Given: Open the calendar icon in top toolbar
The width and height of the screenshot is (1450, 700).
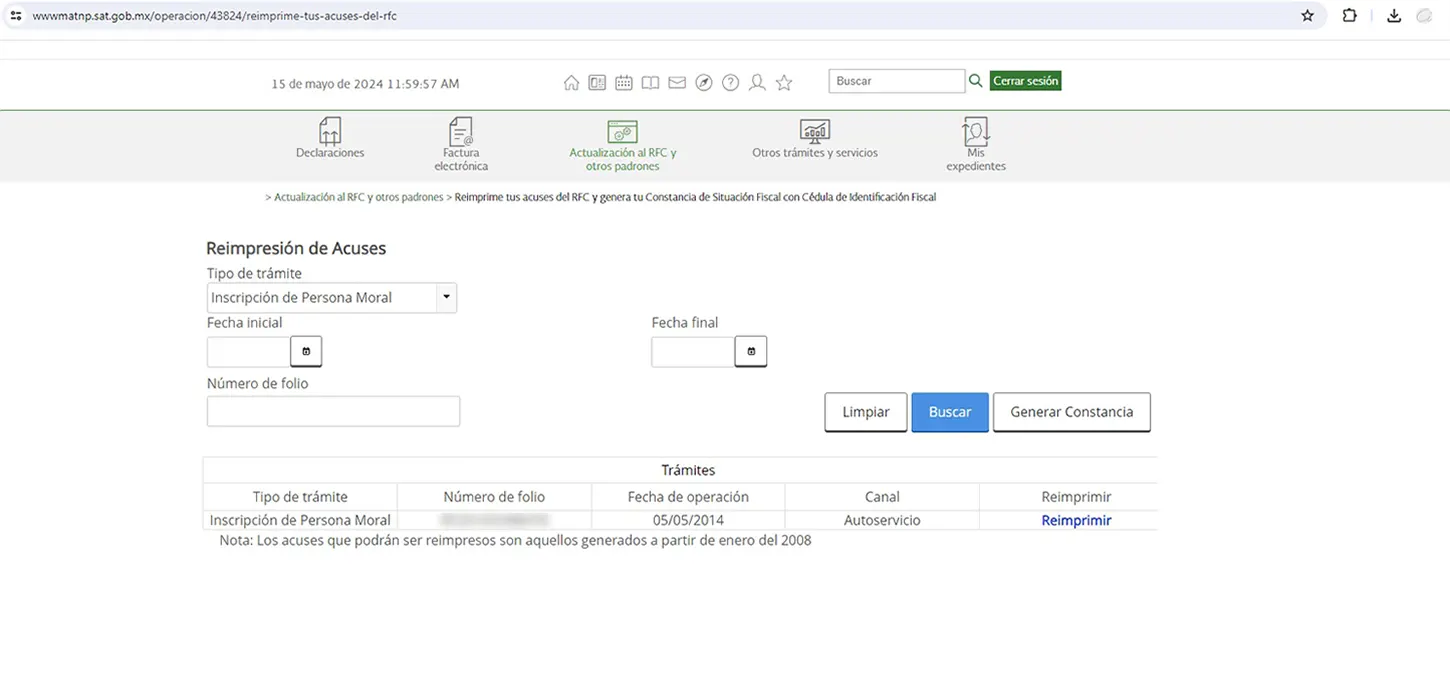Looking at the screenshot, I should click(x=624, y=83).
